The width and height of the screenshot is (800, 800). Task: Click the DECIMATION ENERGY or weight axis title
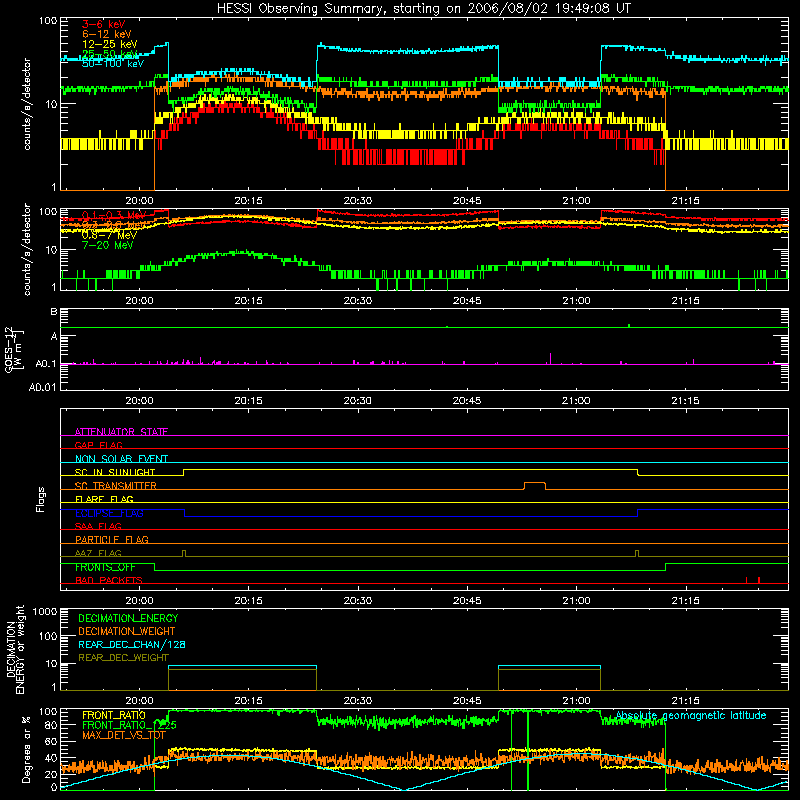click(15, 649)
